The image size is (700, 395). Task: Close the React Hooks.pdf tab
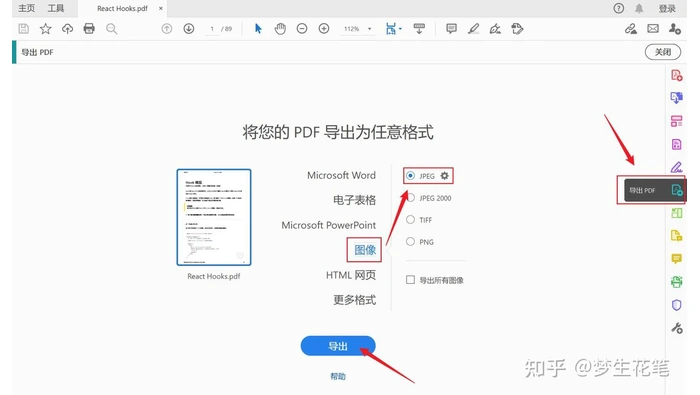tap(161, 8)
